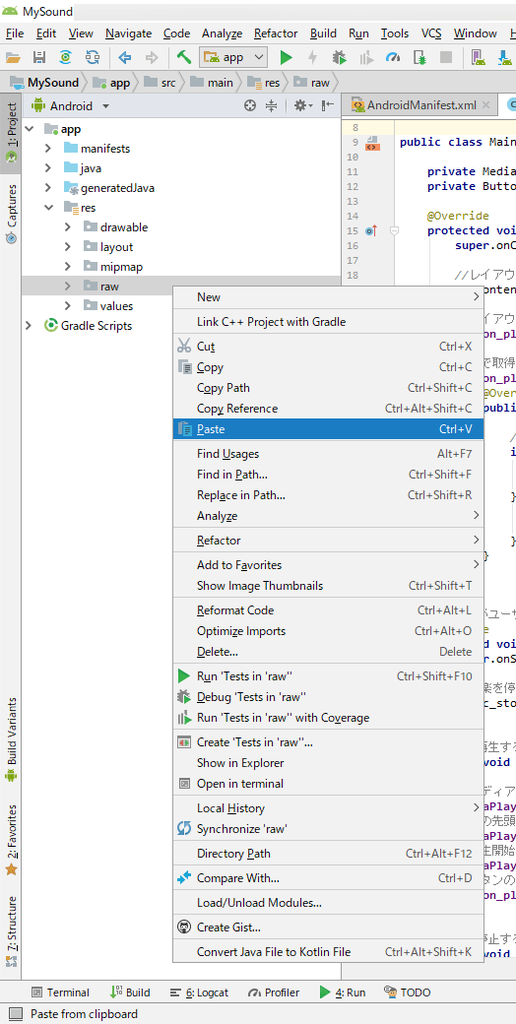The height and width of the screenshot is (1024, 516).
Task: Open the Android project view dropdown
Action: tap(71, 106)
